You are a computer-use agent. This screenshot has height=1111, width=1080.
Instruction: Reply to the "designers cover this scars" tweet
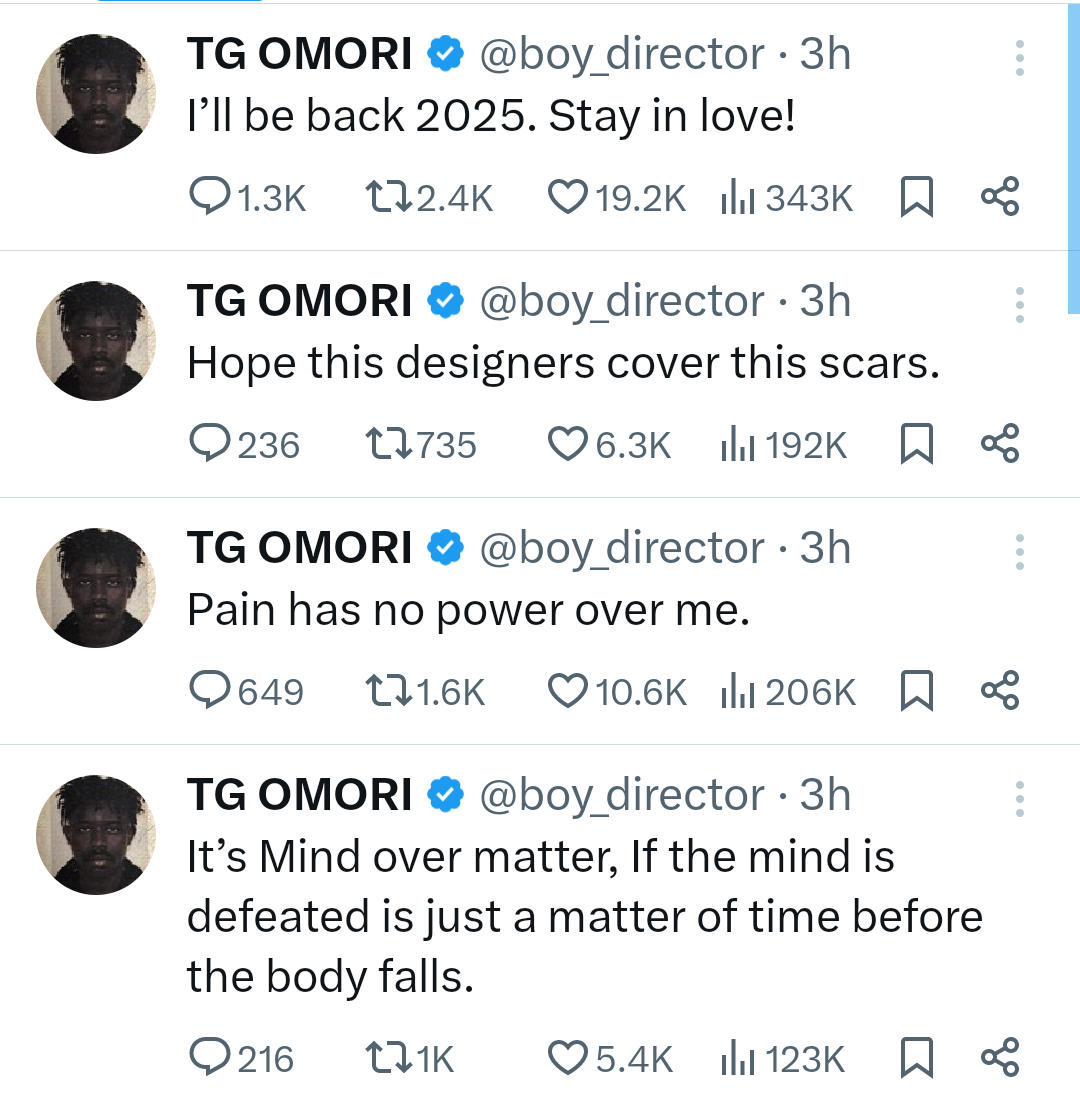tap(210, 444)
